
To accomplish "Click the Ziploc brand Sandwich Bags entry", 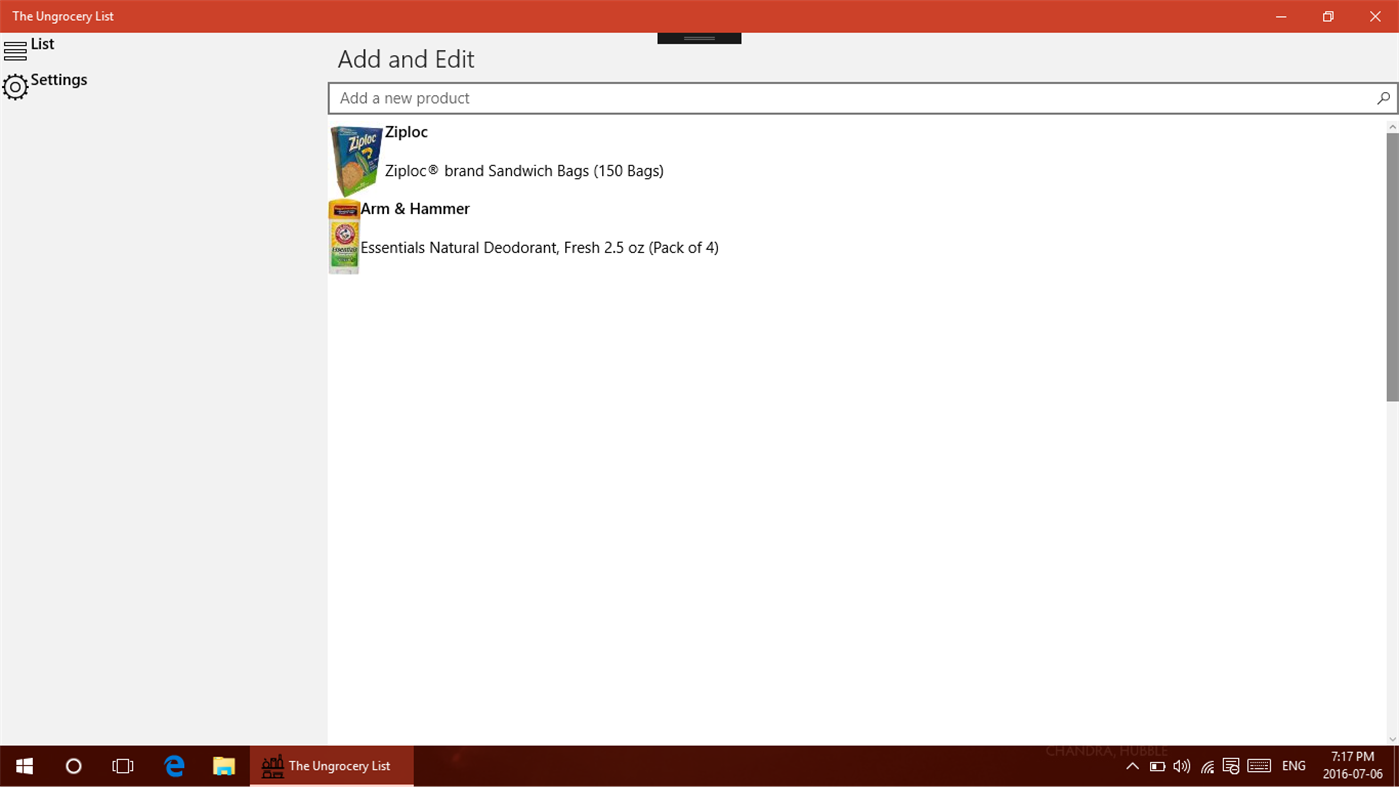I will point(523,170).
